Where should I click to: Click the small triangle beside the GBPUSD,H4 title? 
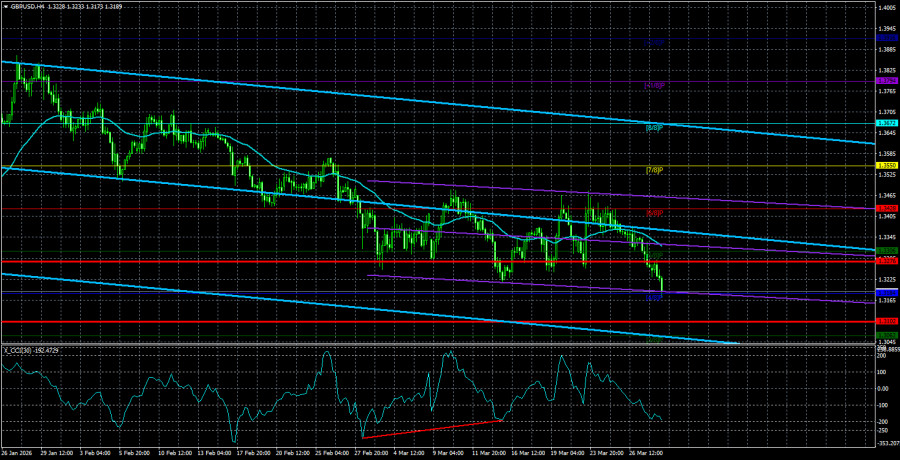5,7
